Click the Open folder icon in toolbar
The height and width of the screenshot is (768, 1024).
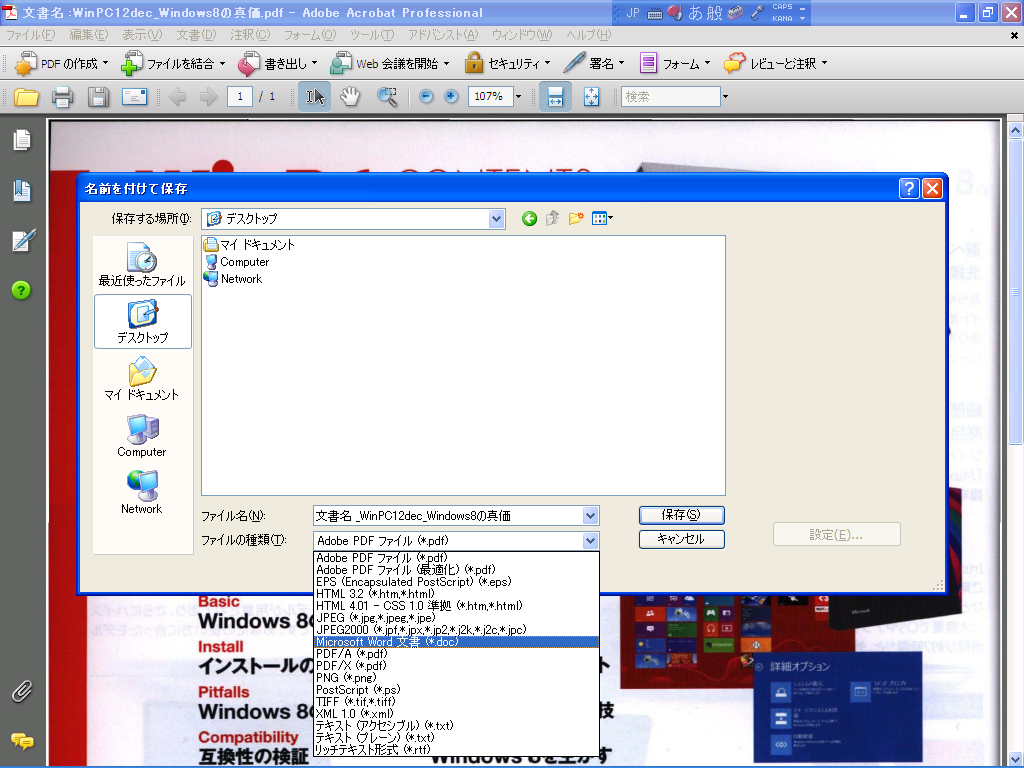[x=26, y=97]
